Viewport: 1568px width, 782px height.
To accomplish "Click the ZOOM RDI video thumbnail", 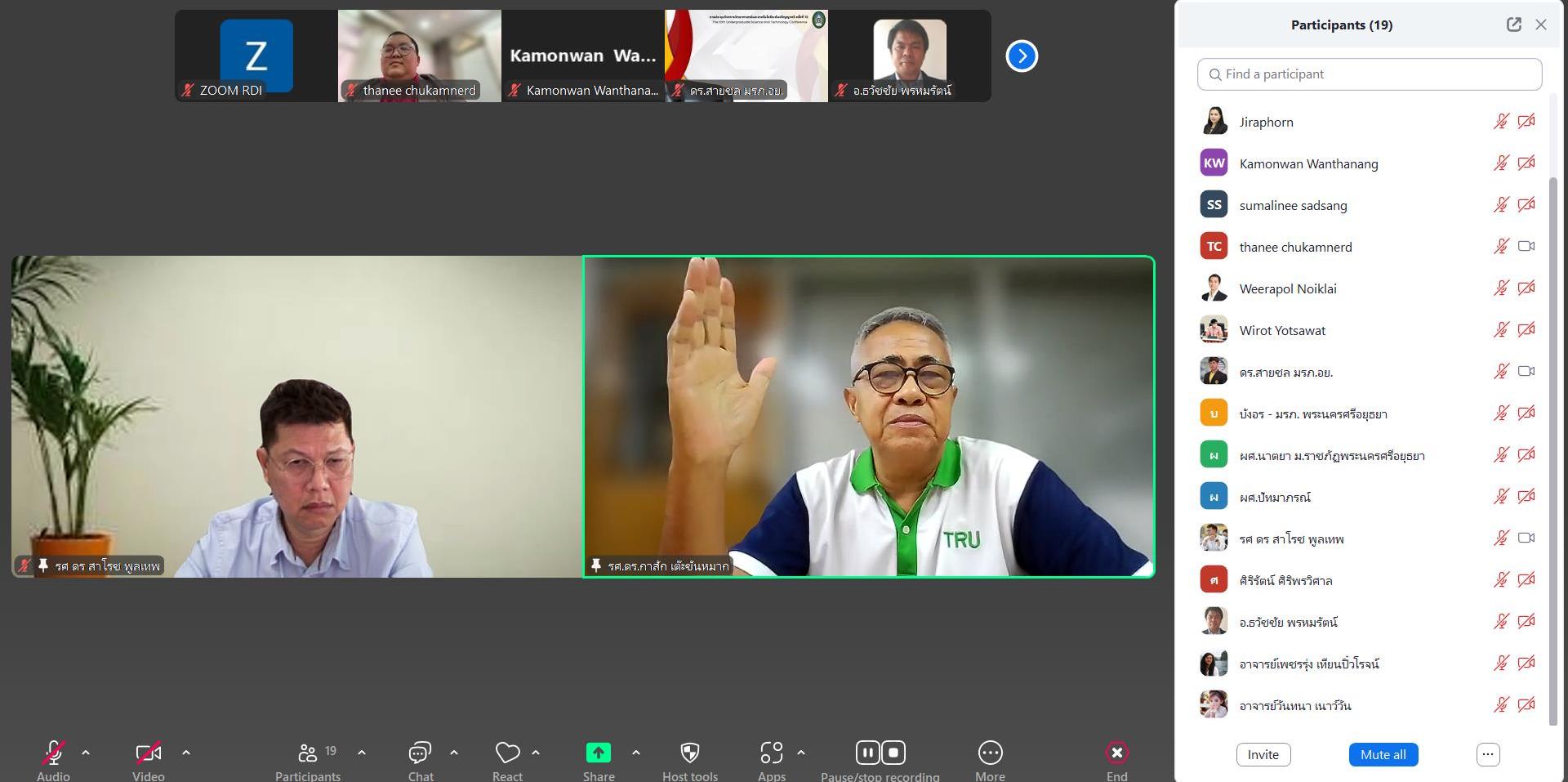I will 256,56.
